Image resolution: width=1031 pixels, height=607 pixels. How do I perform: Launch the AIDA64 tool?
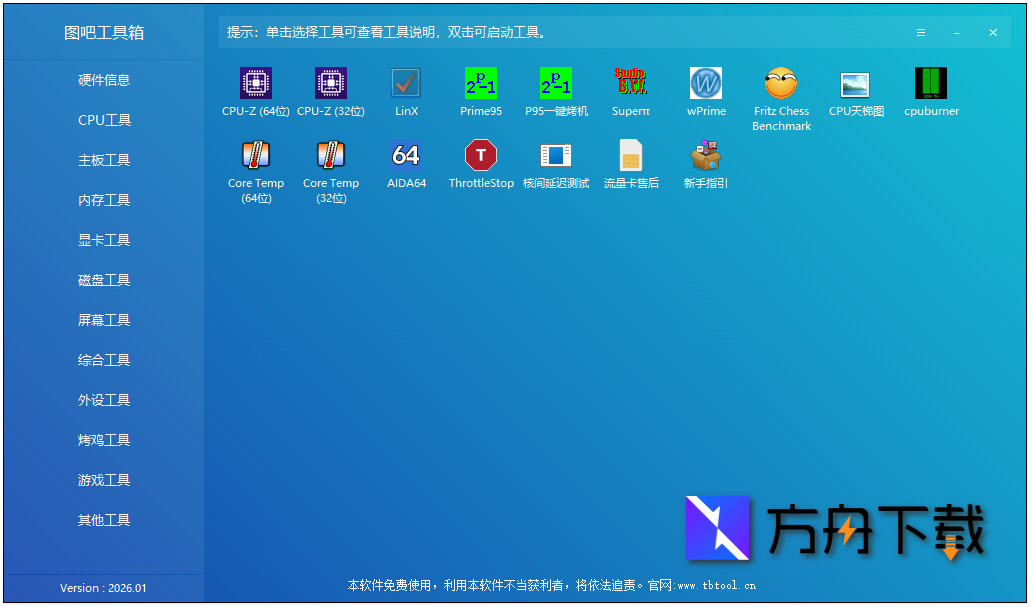(406, 160)
